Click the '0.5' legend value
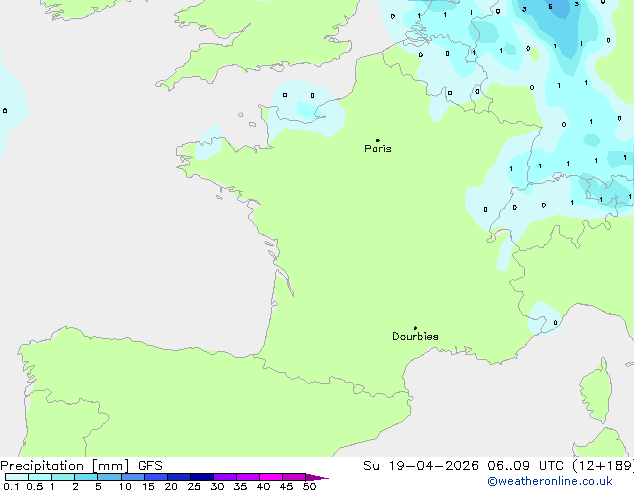This screenshot has width=634, height=490. 34,486
